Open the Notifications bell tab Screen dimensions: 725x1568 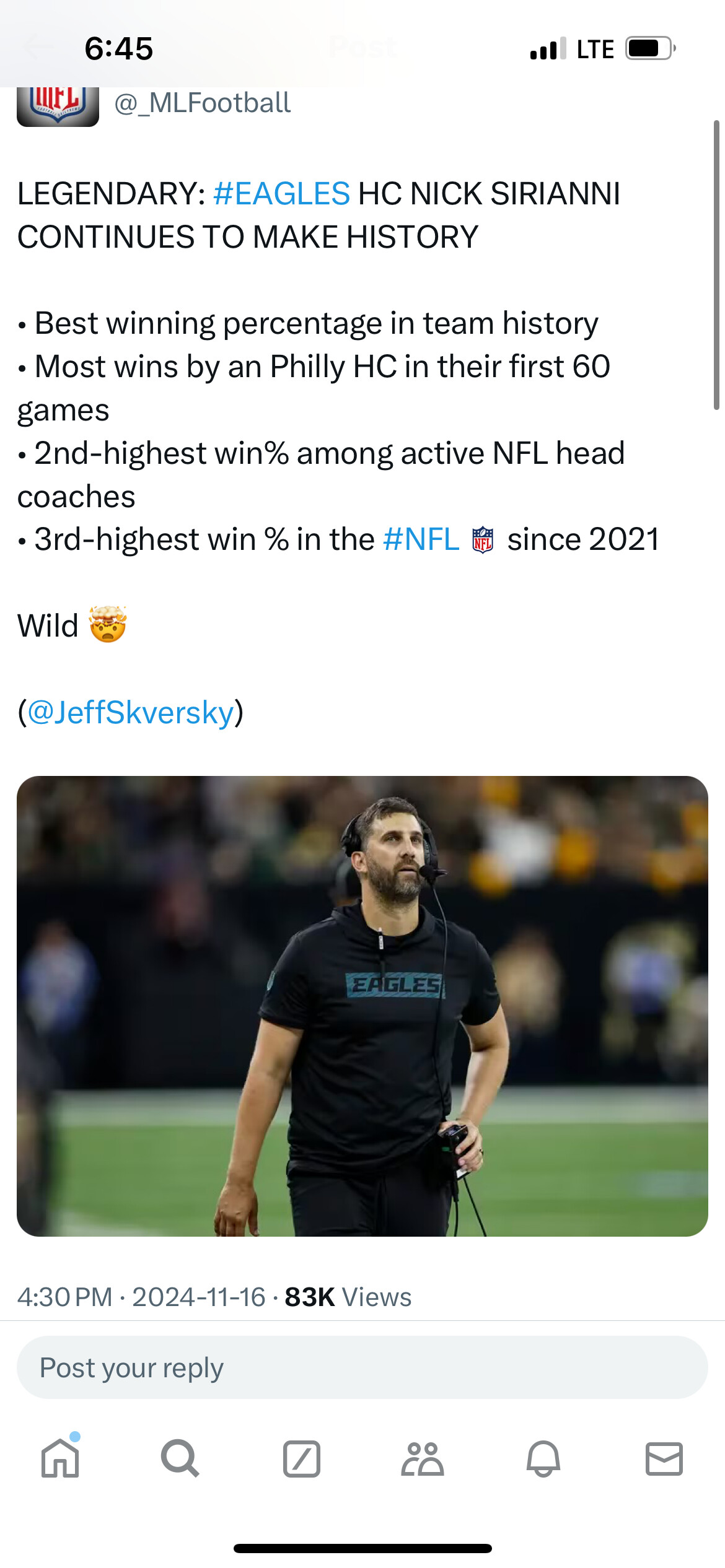pyautogui.click(x=543, y=1459)
